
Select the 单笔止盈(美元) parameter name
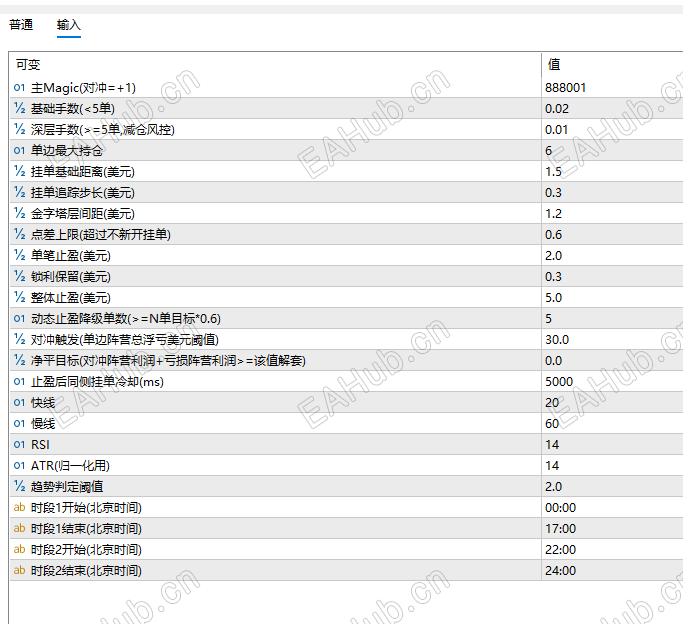pyautogui.click(x=71, y=256)
